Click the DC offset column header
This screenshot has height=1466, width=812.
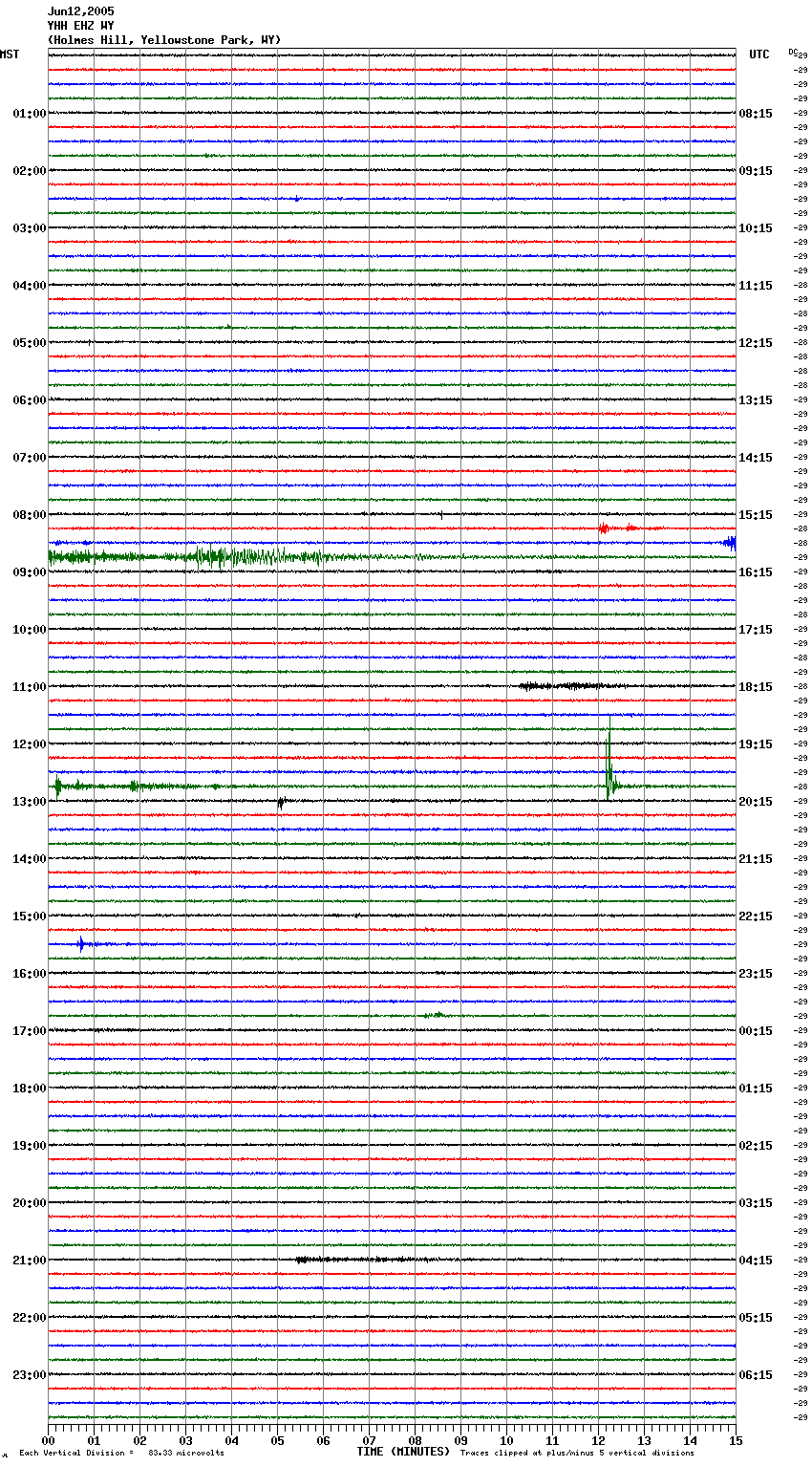coord(793,52)
